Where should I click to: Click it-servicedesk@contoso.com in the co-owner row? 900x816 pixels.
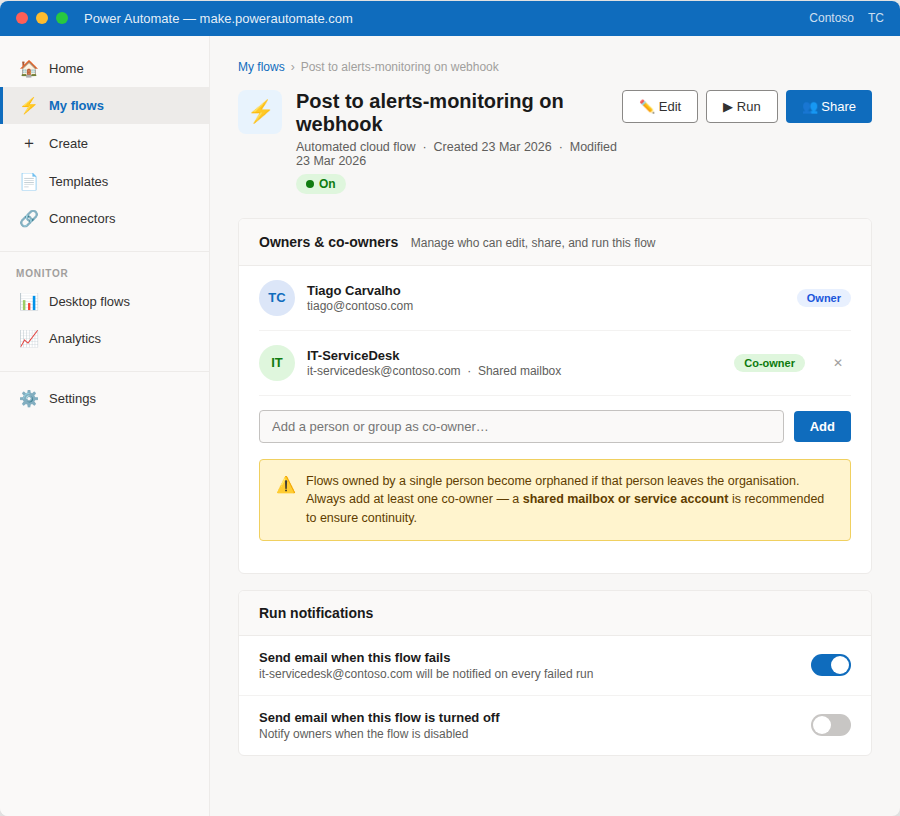click(x=383, y=371)
